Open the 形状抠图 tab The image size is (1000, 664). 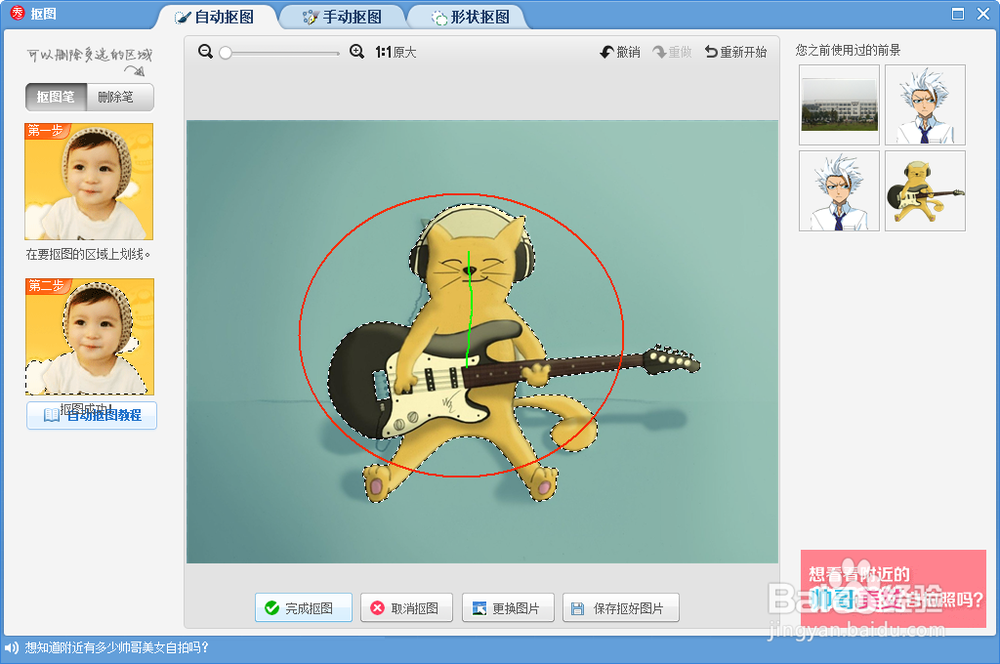[x=471, y=17]
